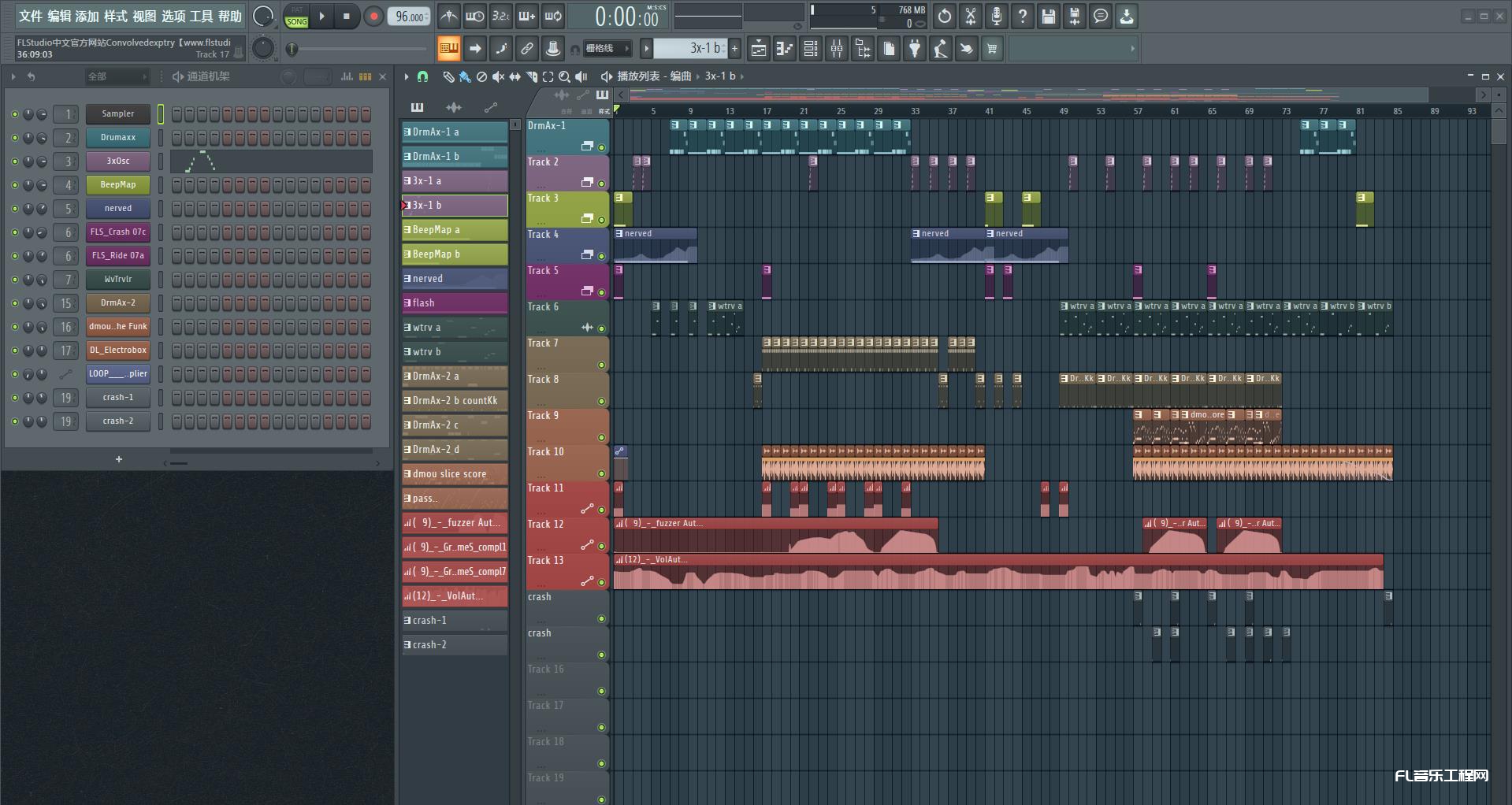This screenshot has height=805, width=1512.
Task: Toggle the loop recording icon
Action: pos(553,16)
